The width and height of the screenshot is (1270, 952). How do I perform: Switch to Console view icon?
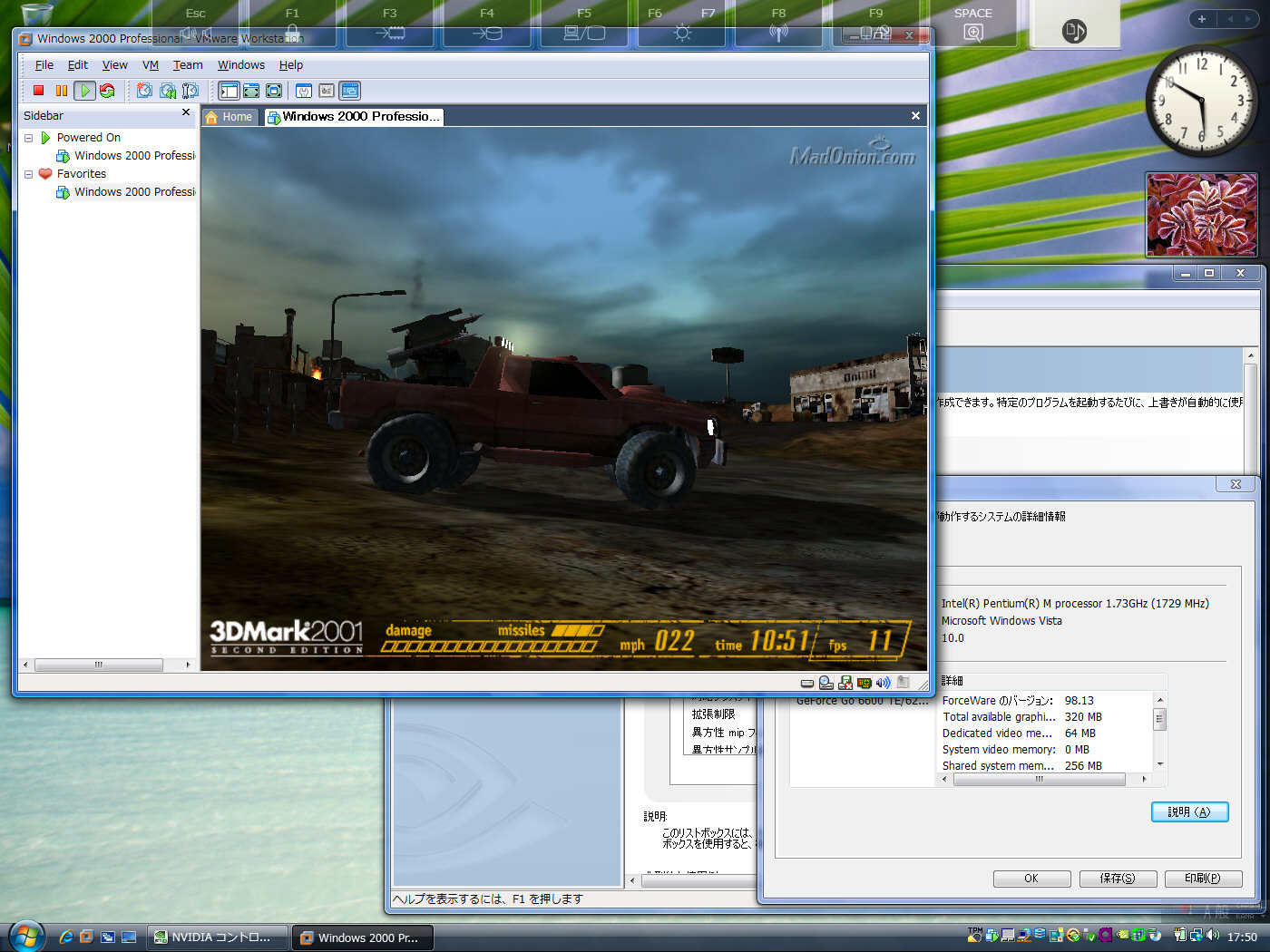point(350,91)
